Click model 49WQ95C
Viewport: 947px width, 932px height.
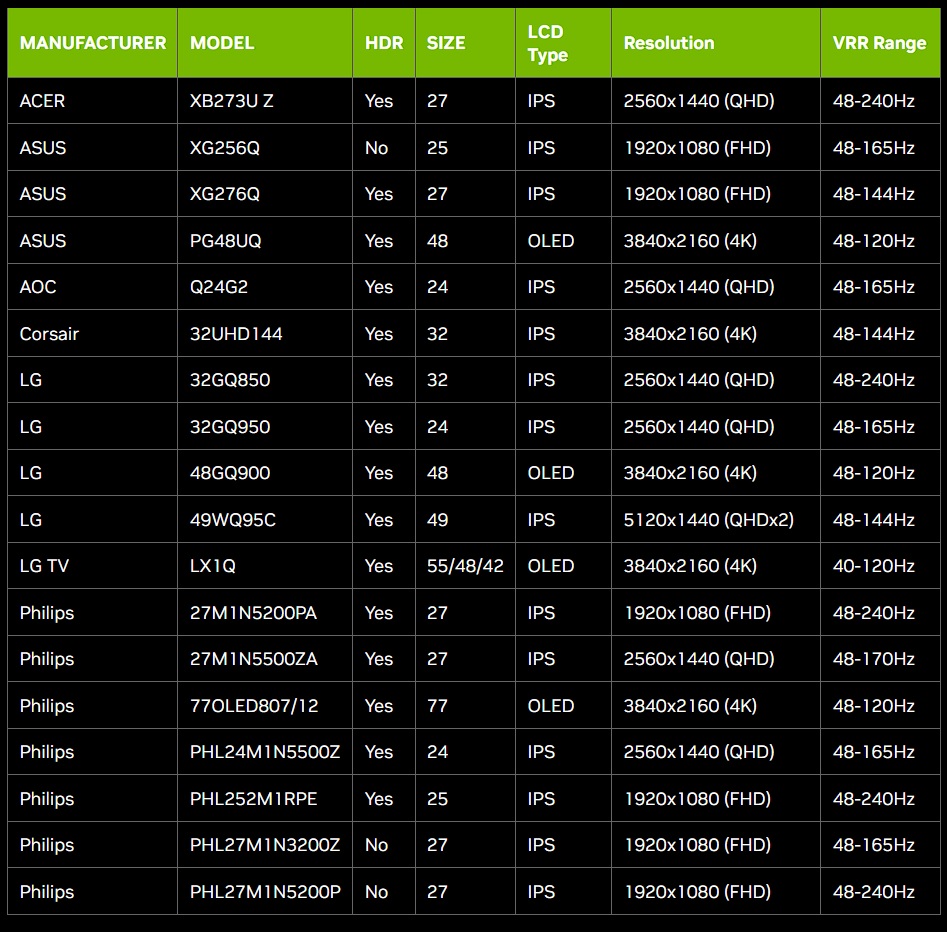pyautogui.click(x=265, y=519)
